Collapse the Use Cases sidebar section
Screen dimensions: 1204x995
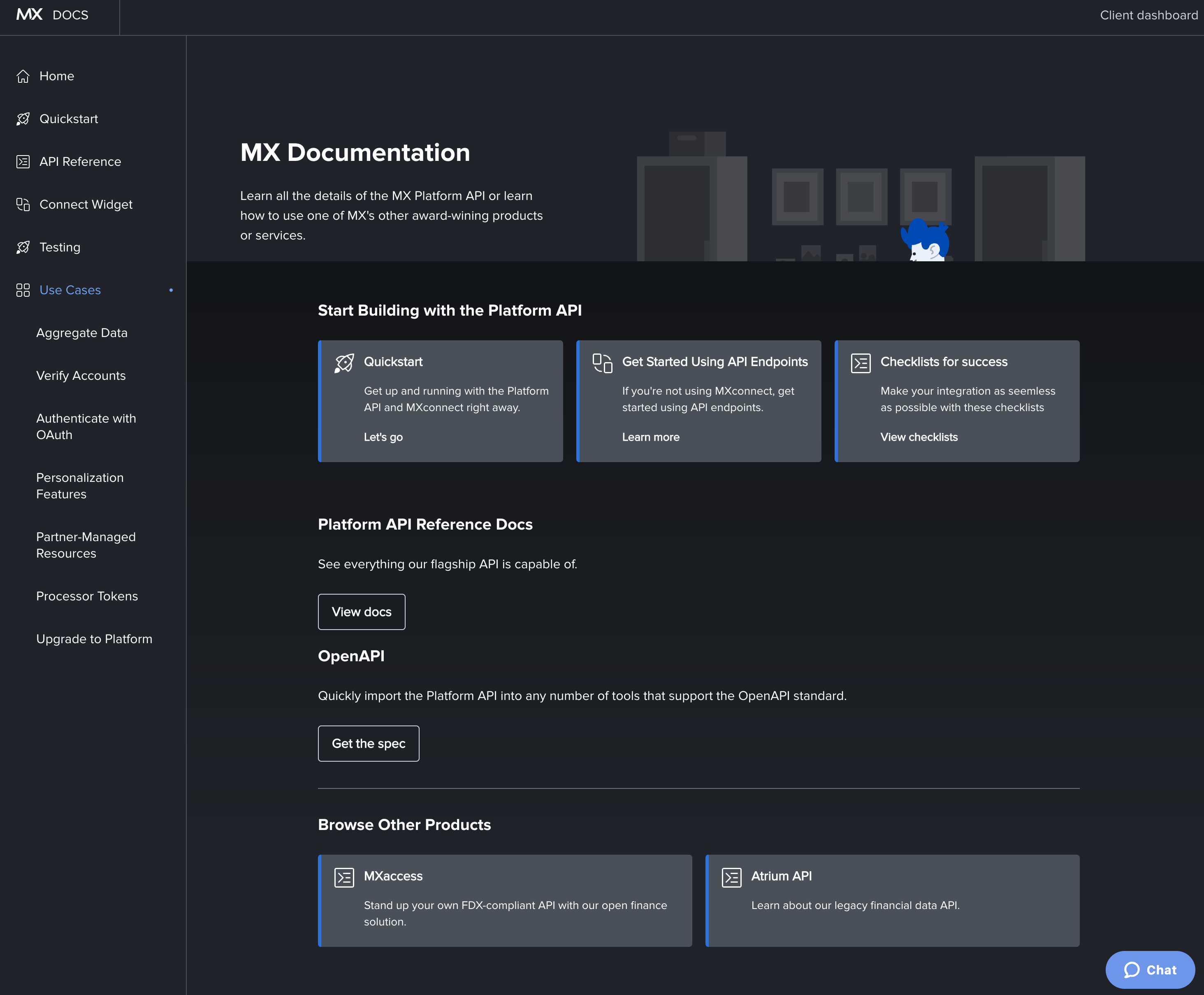click(x=70, y=290)
